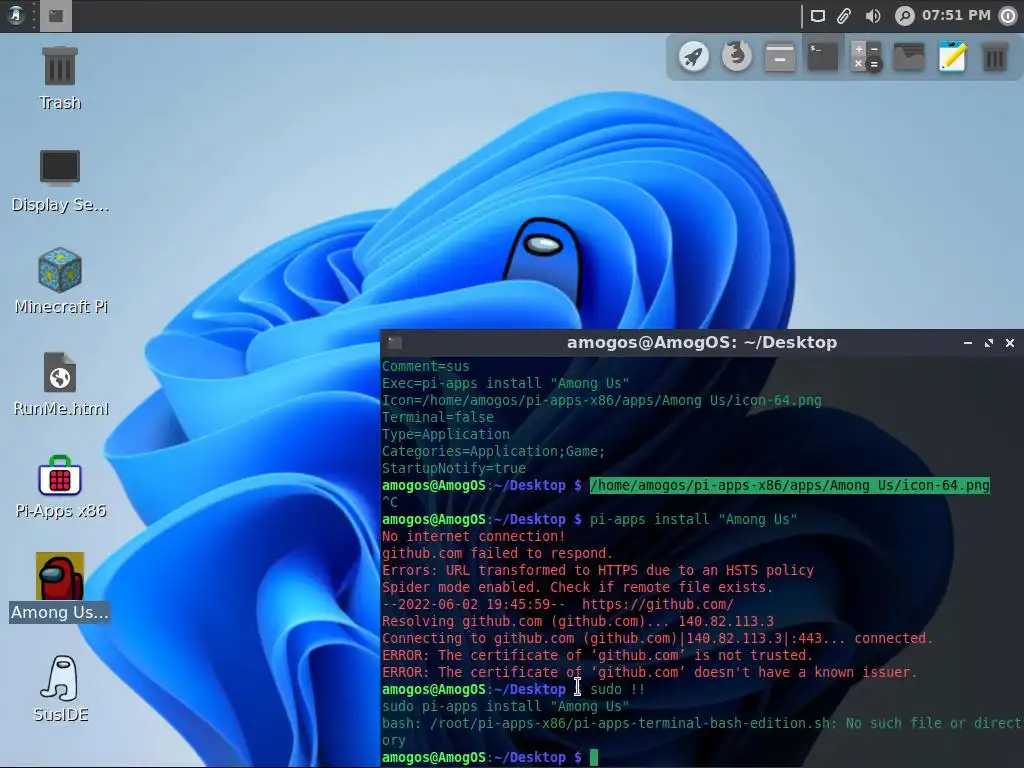This screenshot has width=1024, height=768.
Task: Open the display tray icon
Action: click(818, 16)
